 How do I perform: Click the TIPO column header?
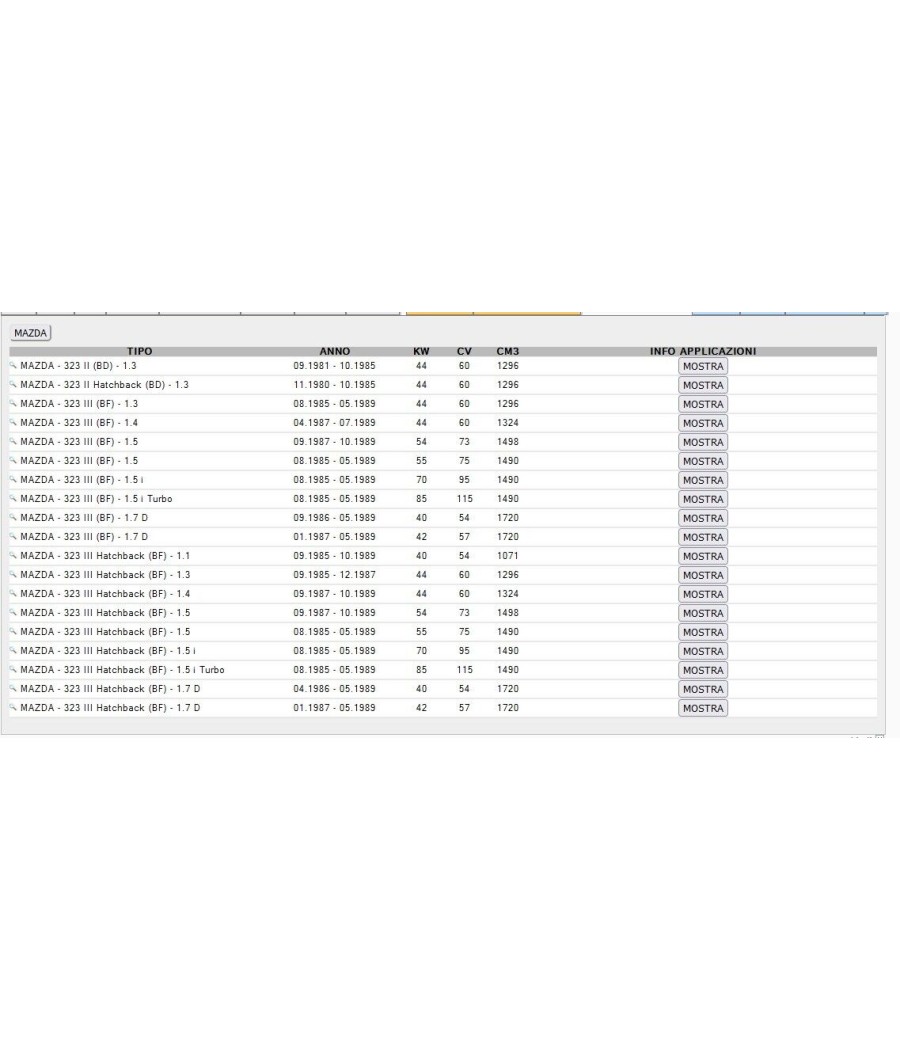139,351
